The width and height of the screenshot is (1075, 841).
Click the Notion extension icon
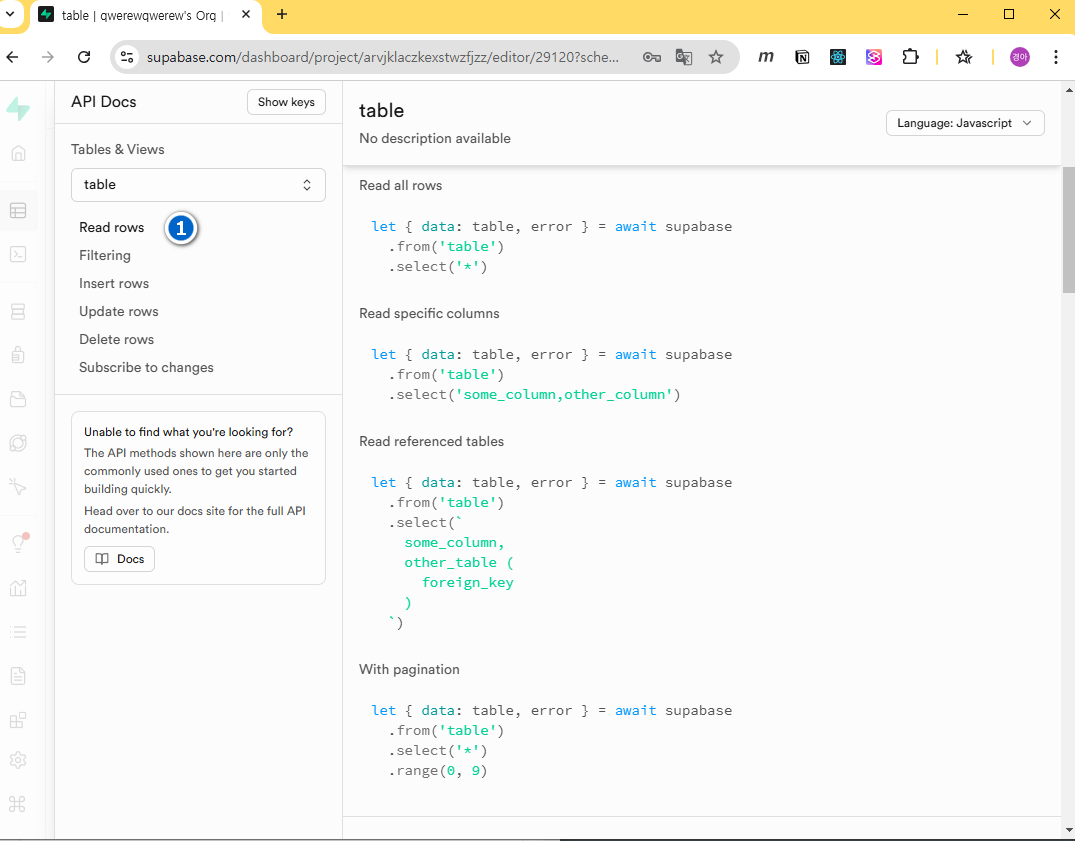tap(802, 57)
